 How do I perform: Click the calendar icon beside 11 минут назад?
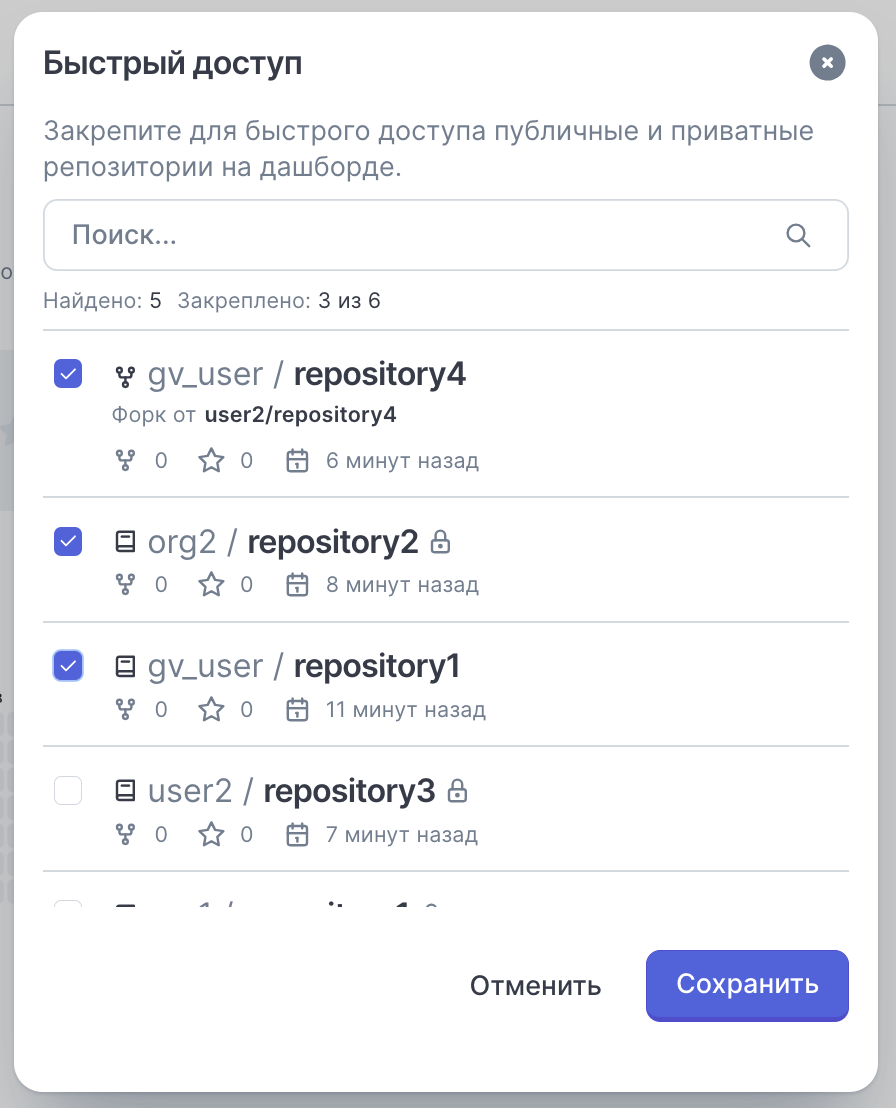[x=297, y=709]
